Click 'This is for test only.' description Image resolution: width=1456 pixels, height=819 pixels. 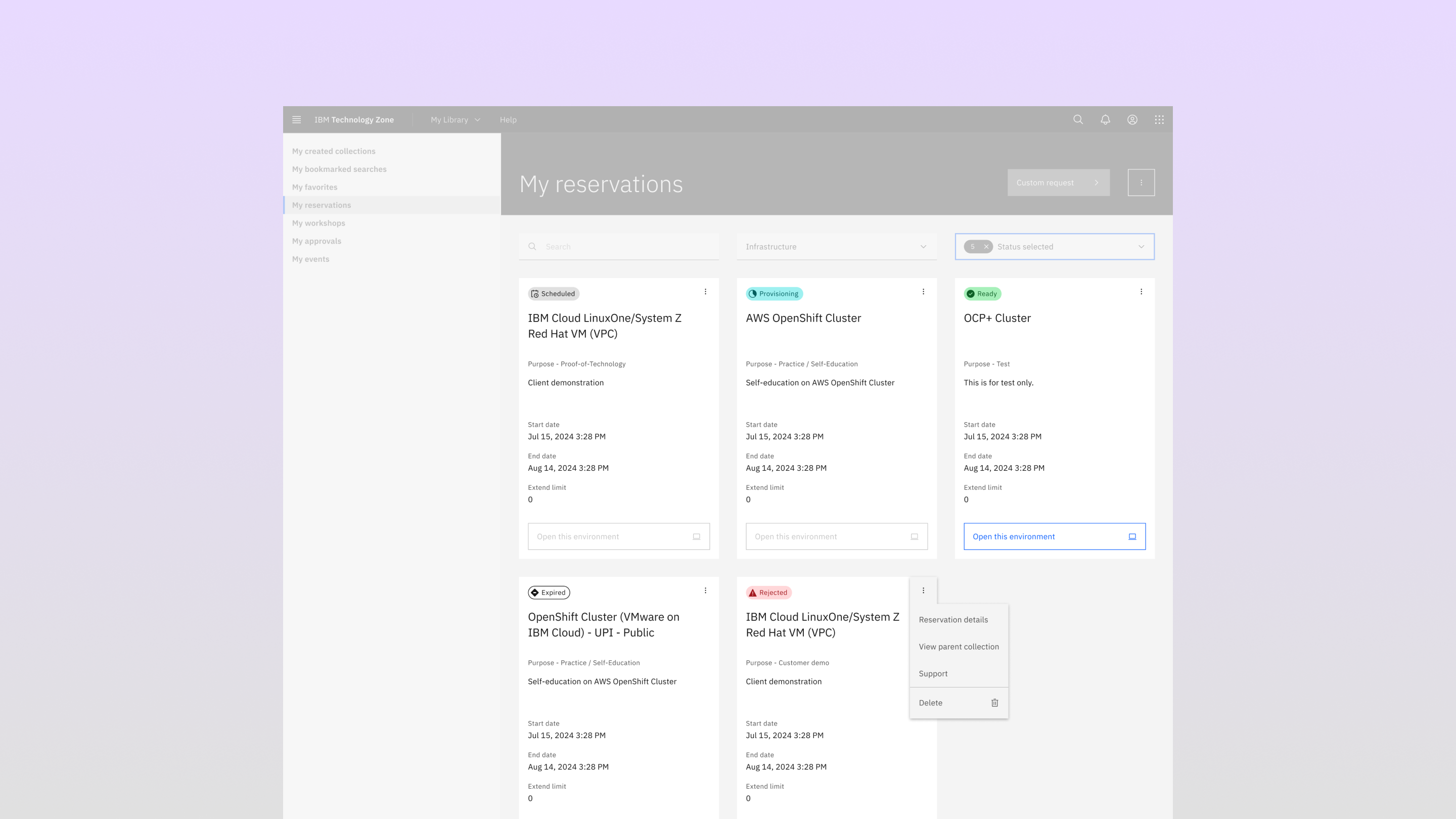[998, 383]
